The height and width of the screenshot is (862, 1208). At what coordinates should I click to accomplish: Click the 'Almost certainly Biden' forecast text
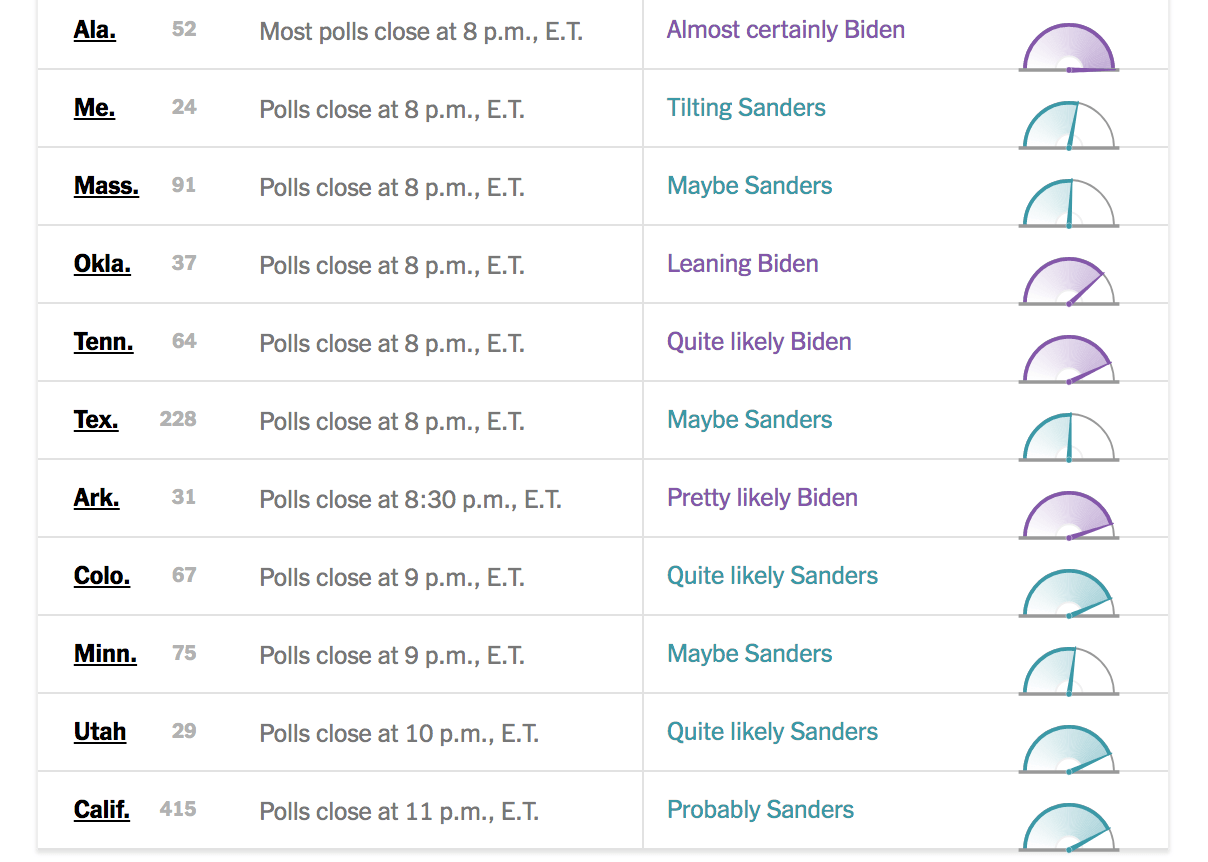point(785,30)
